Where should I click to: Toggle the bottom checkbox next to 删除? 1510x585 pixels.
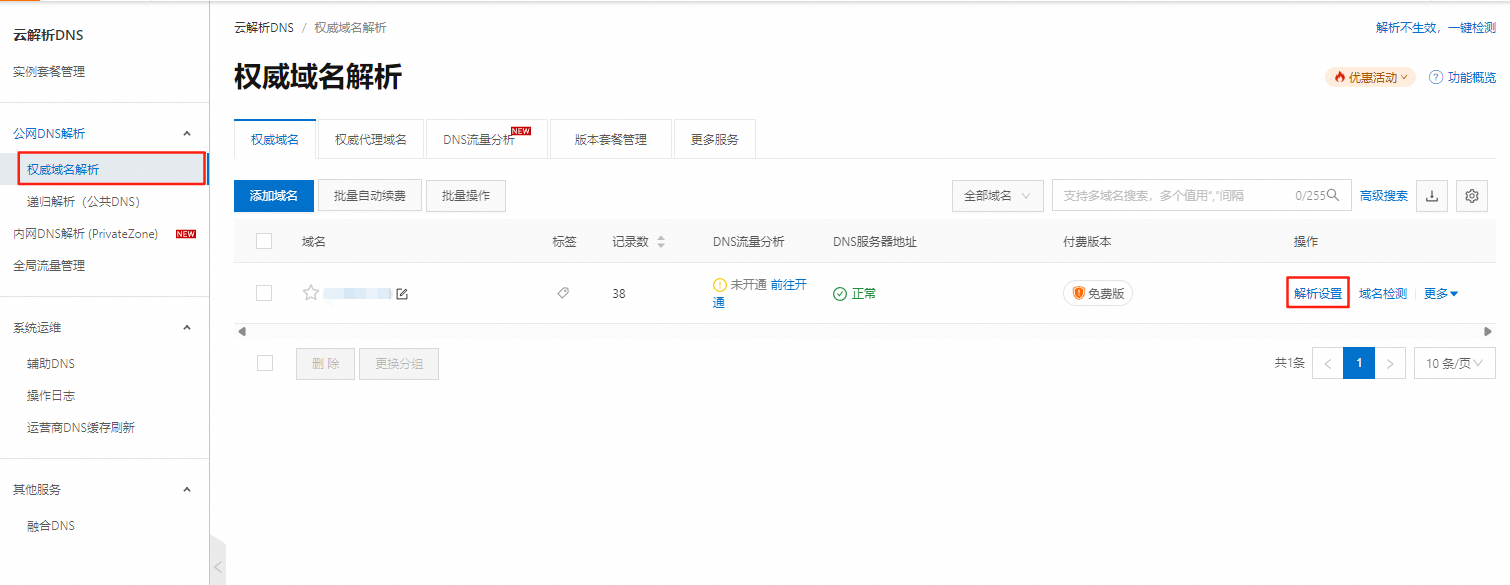tap(265, 363)
